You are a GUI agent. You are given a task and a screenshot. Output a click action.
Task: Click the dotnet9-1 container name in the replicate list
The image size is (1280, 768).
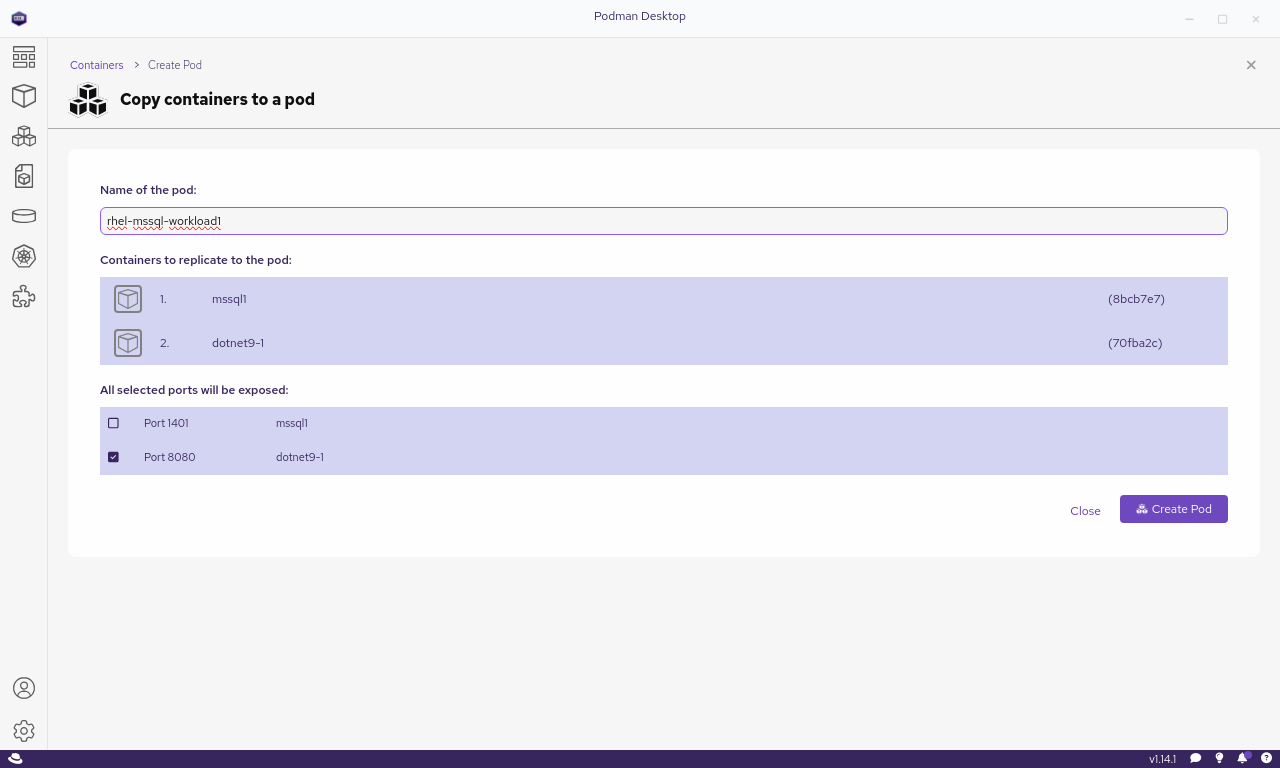coord(238,343)
